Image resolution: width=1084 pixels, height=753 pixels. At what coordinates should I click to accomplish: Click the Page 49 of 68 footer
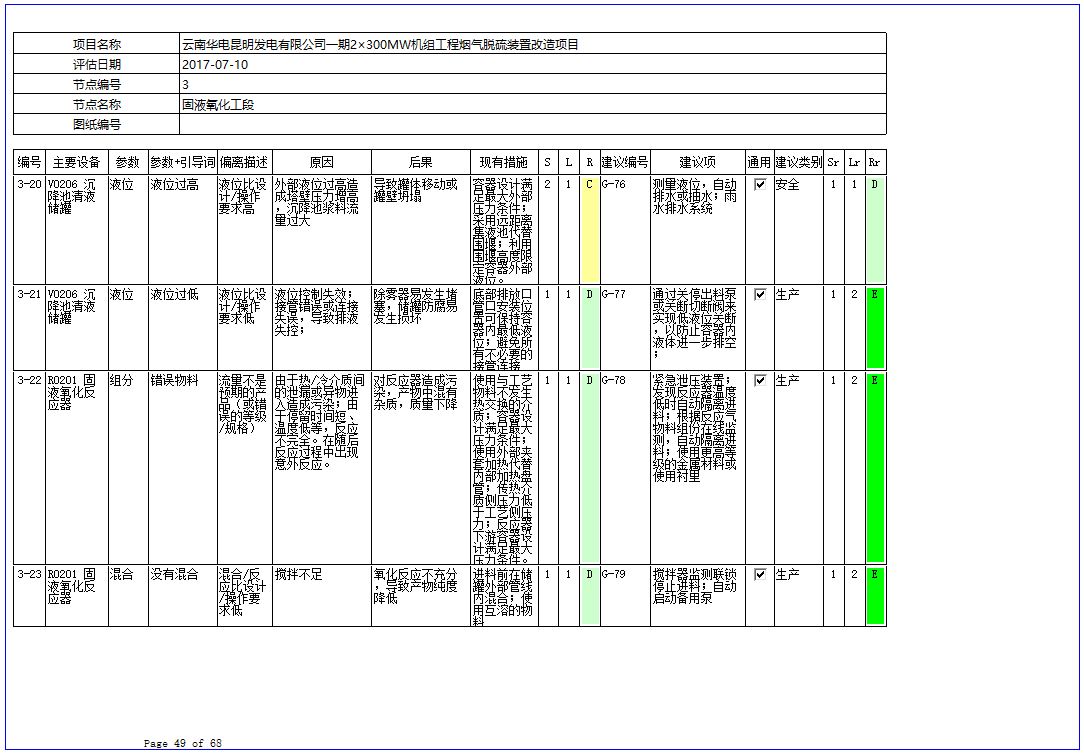(x=183, y=743)
